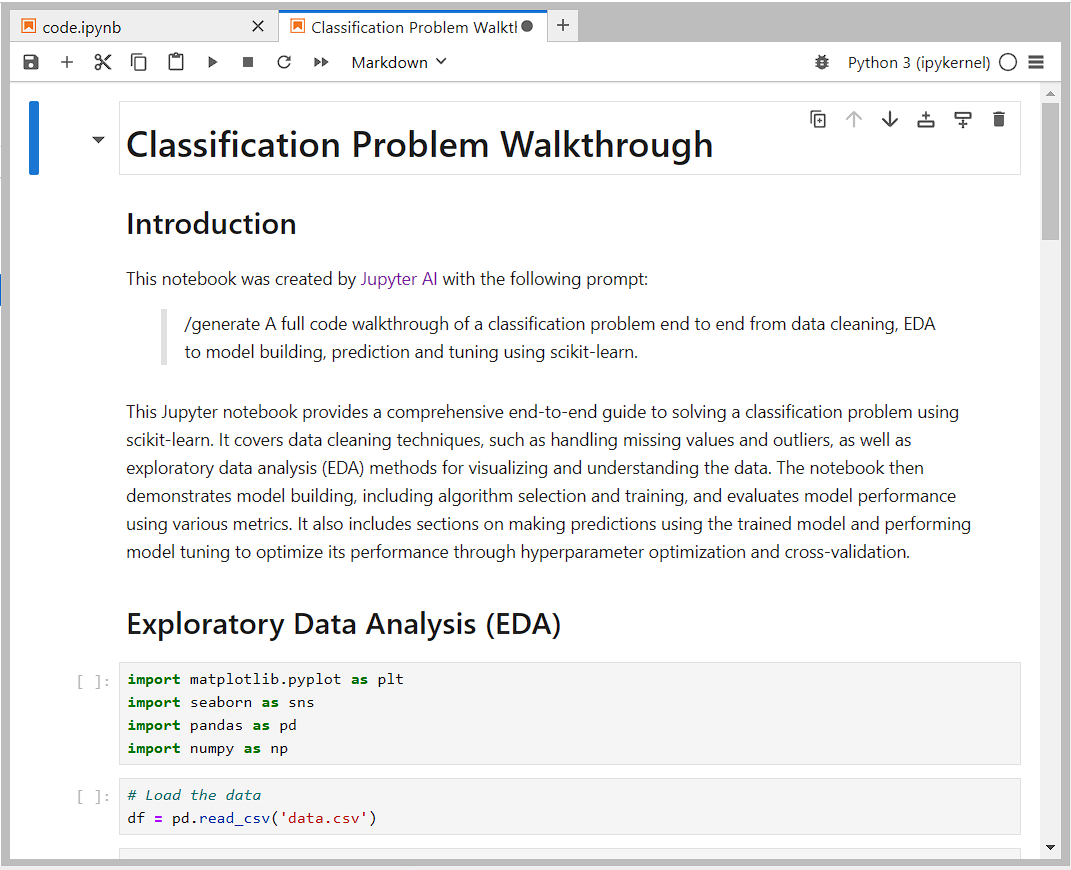Run the selected cell
Screen dimensions: 1071x870
[212, 62]
